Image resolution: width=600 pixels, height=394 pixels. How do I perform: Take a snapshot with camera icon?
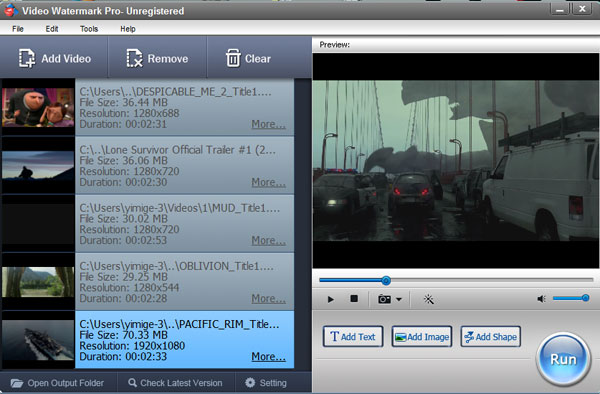click(384, 299)
